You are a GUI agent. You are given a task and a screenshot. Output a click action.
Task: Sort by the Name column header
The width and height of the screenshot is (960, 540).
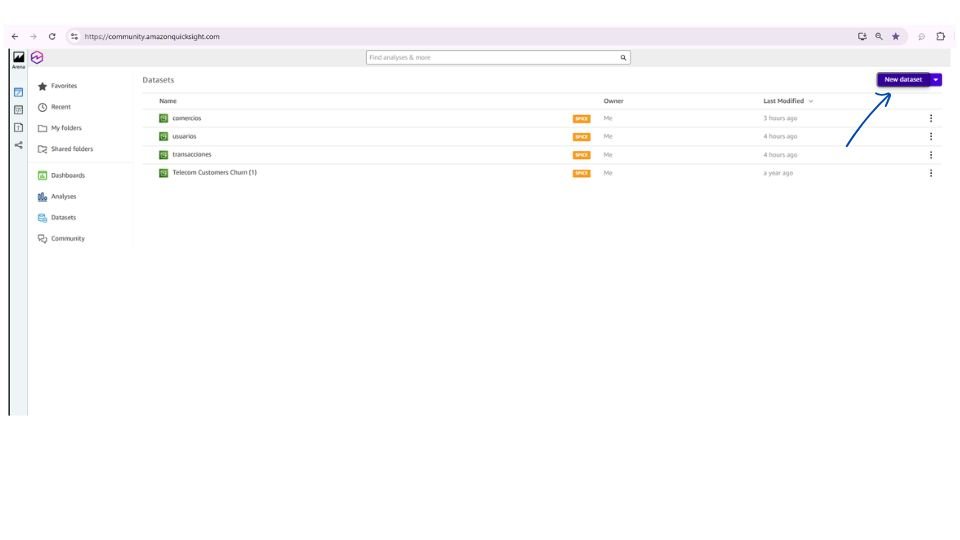[168, 101]
